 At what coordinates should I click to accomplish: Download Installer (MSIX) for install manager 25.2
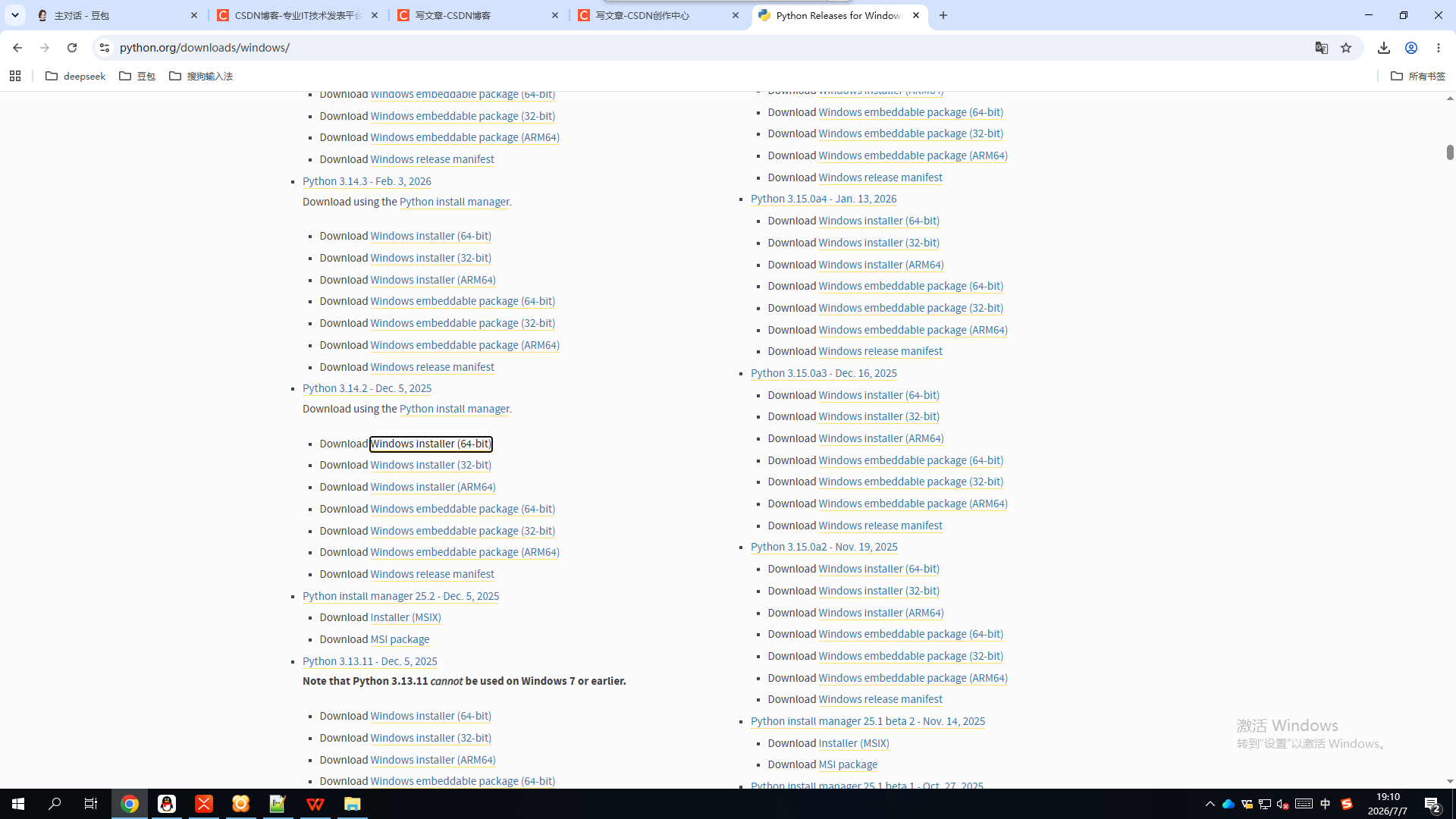(406, 617)
